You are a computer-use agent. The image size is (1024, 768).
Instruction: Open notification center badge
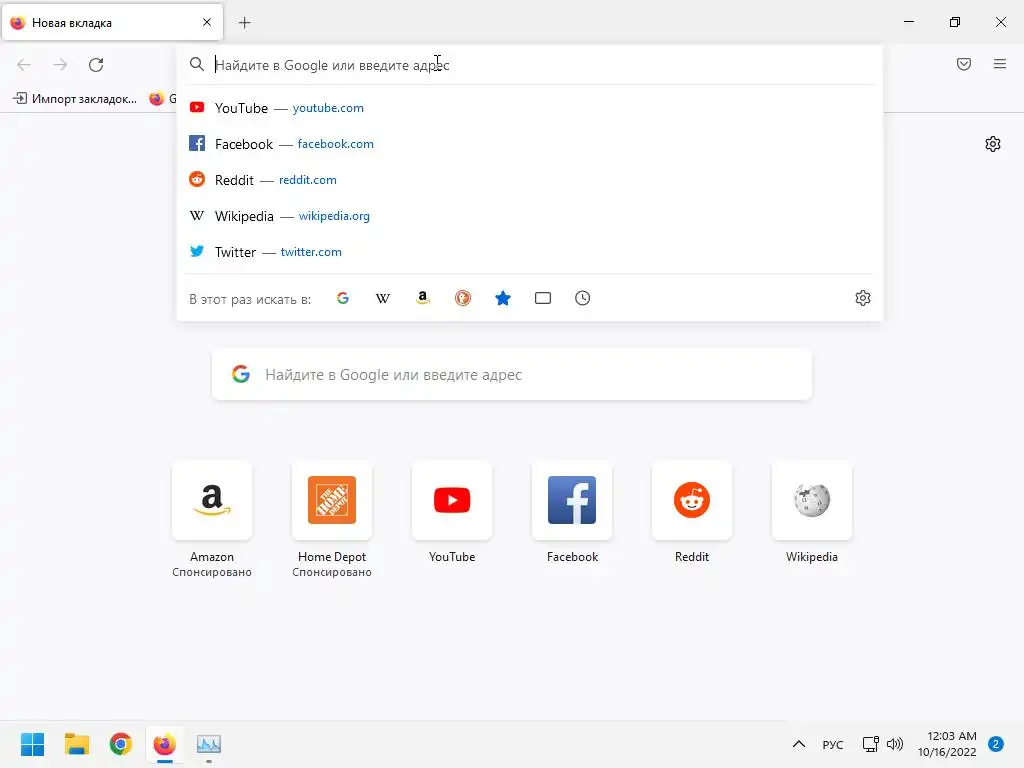click(996, 744)
